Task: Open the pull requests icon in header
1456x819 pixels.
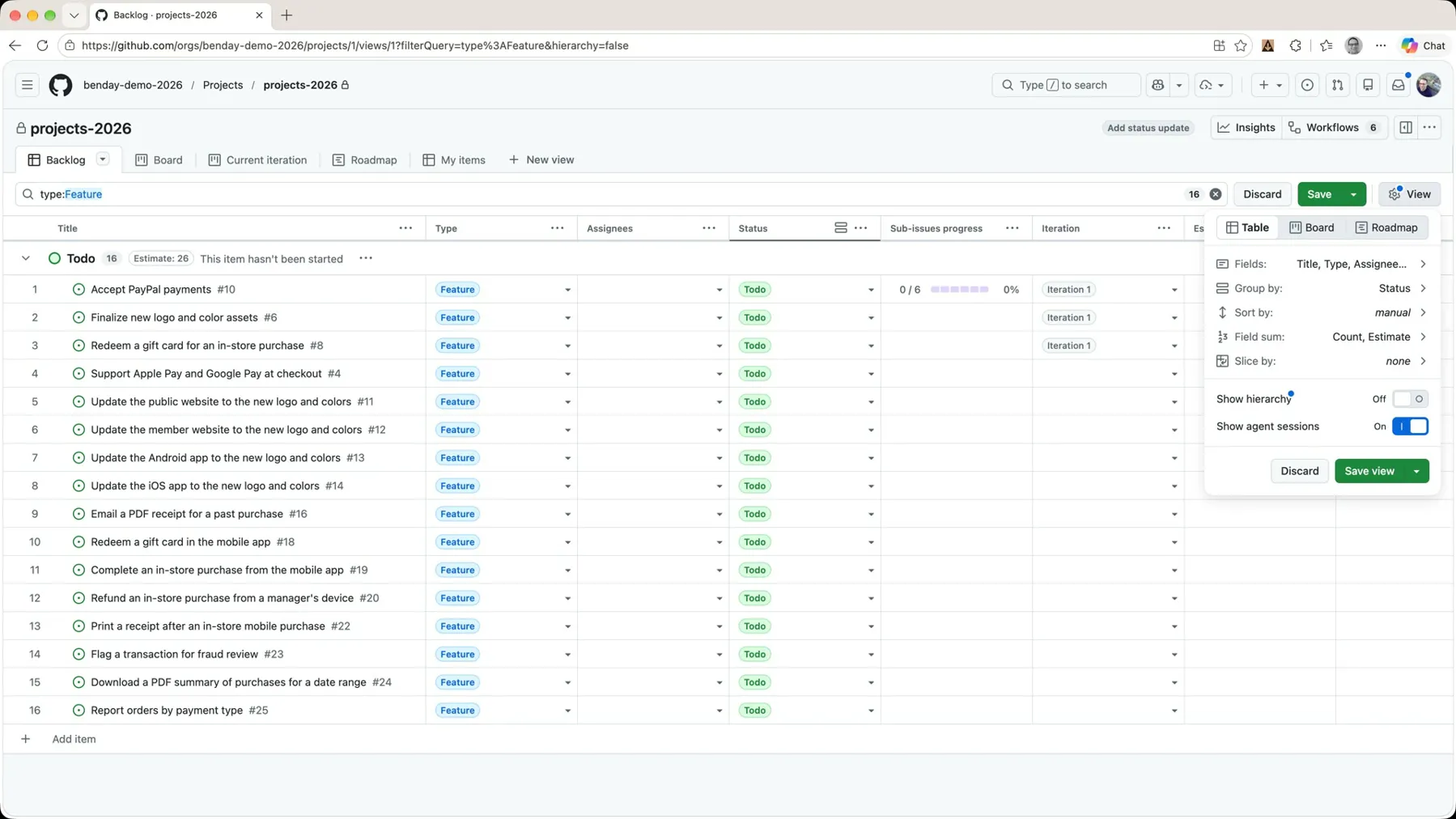Action: tap(1338, 85)
